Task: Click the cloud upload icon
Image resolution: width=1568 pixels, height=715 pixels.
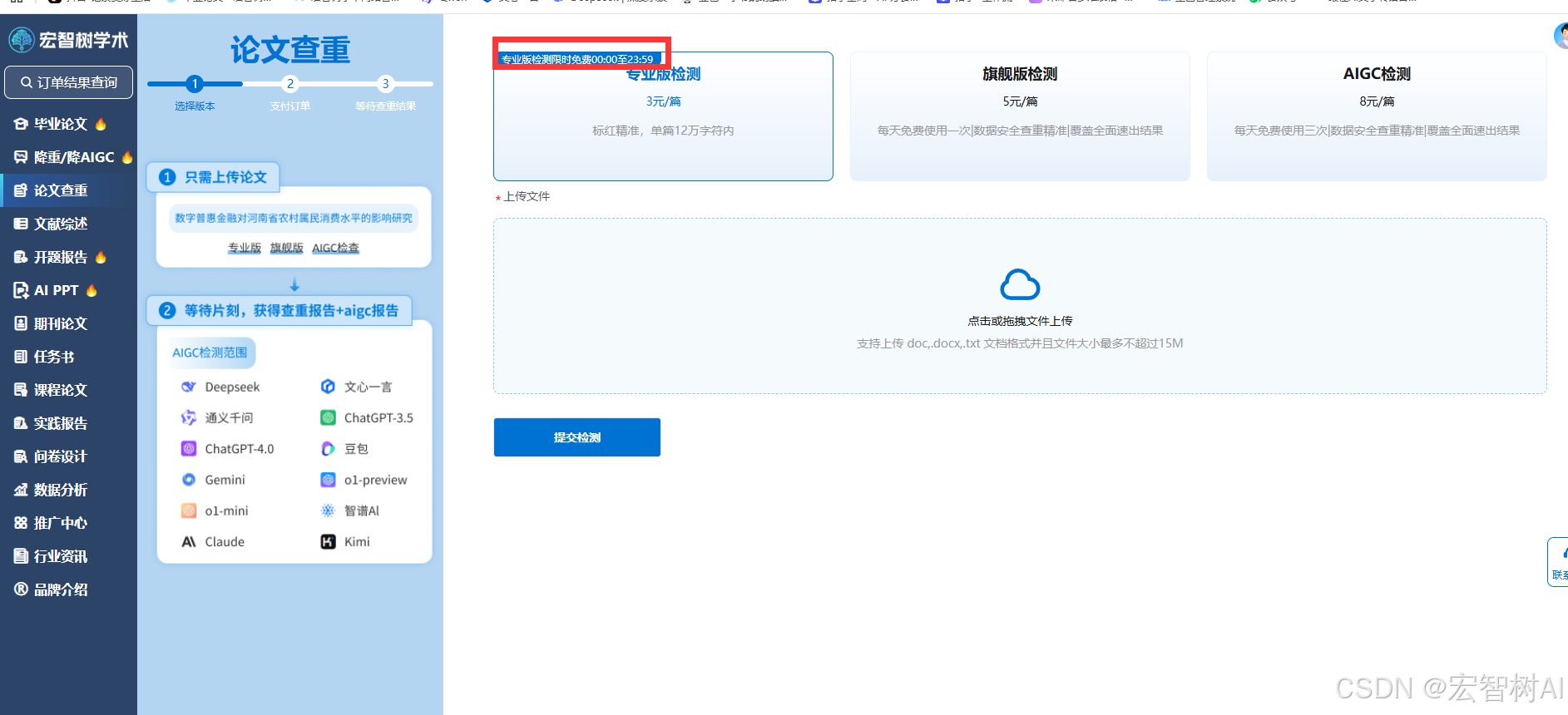Action: pos(1020,284)
